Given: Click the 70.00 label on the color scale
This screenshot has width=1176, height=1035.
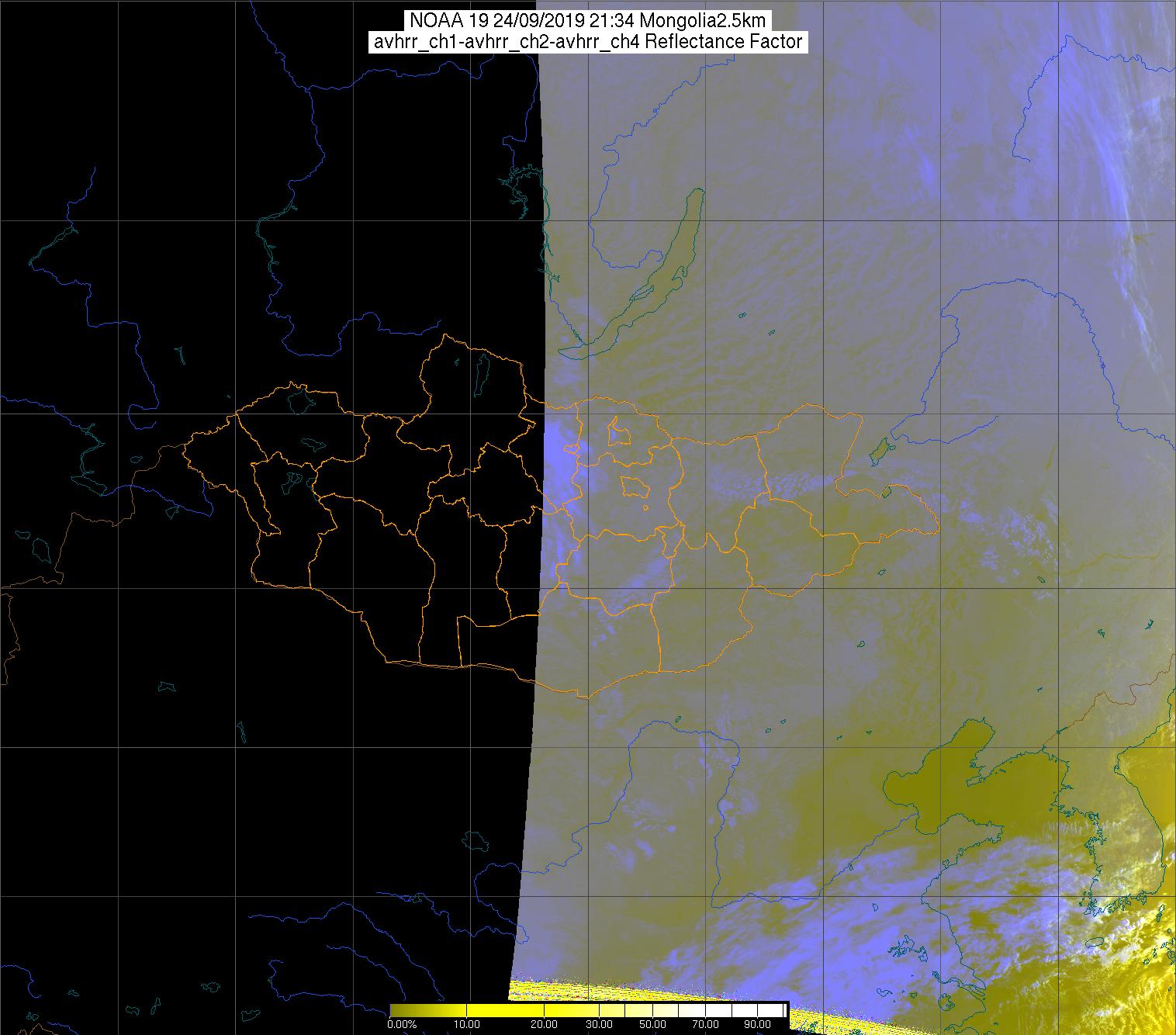Looking at the screenshot, I should [x=706, y=1024].
